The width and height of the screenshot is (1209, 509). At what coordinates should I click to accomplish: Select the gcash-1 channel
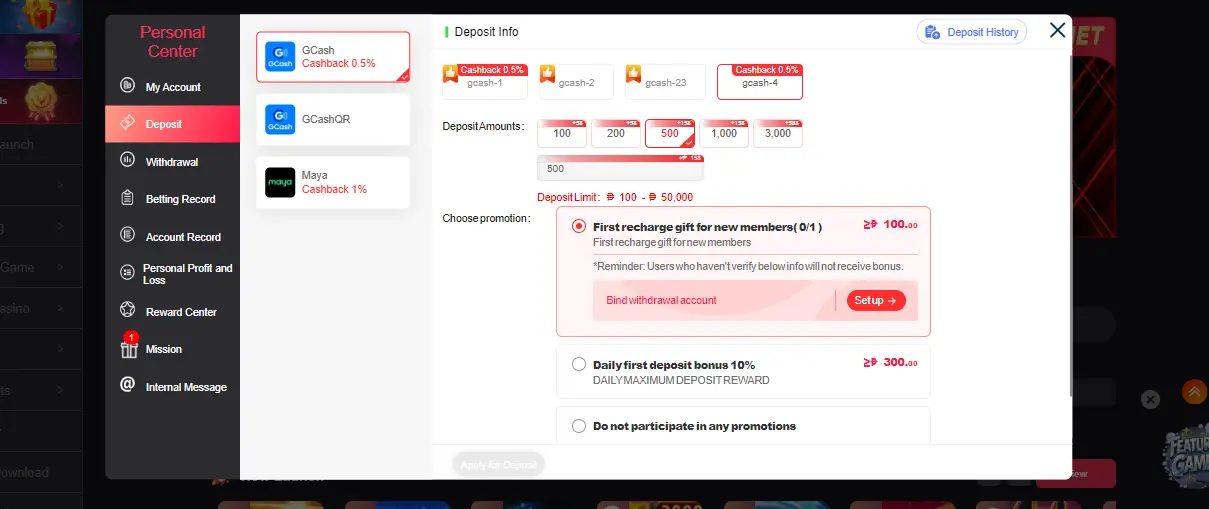[x=485, y=82]
